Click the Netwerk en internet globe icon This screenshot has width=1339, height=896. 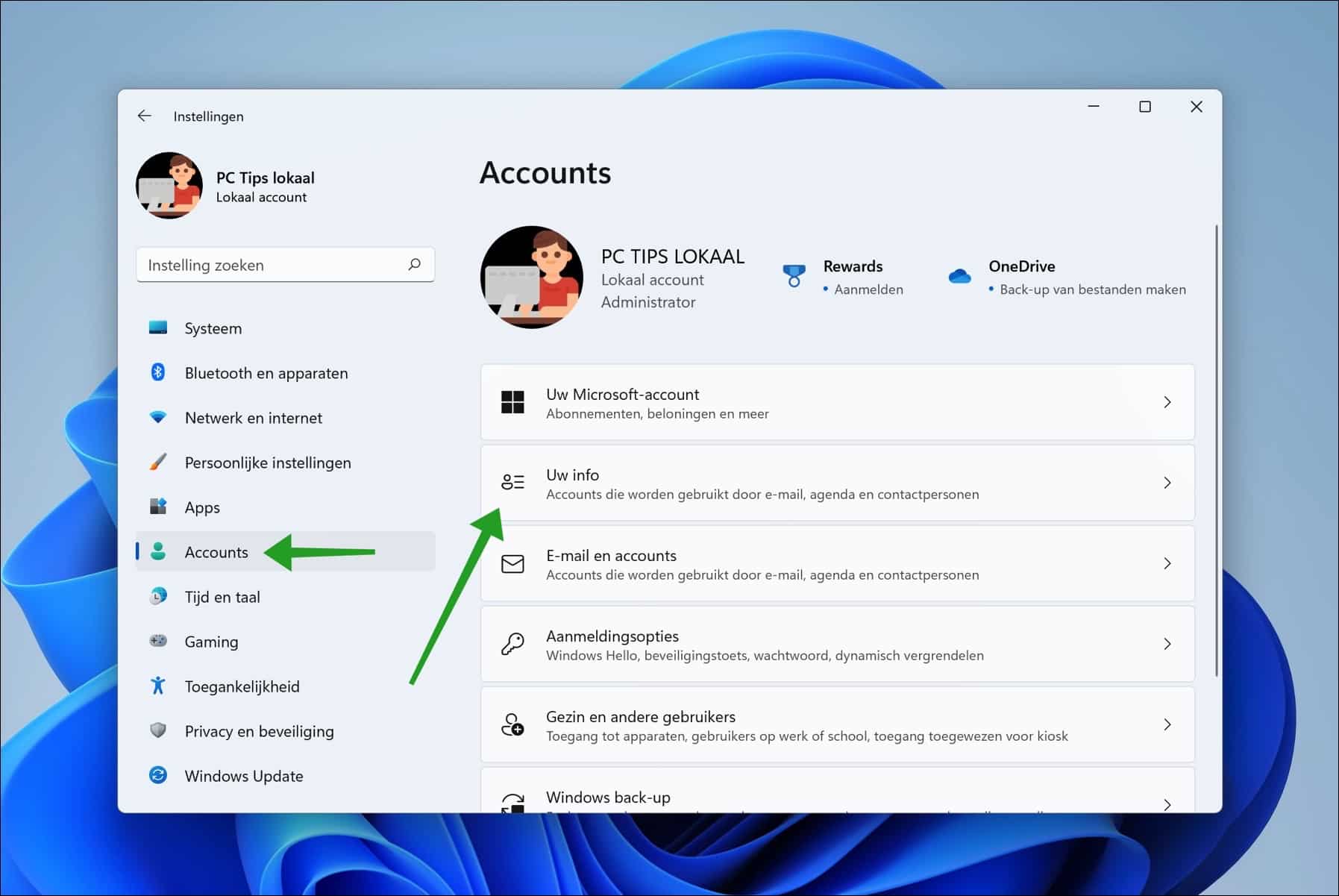click(x=159, y=418)
